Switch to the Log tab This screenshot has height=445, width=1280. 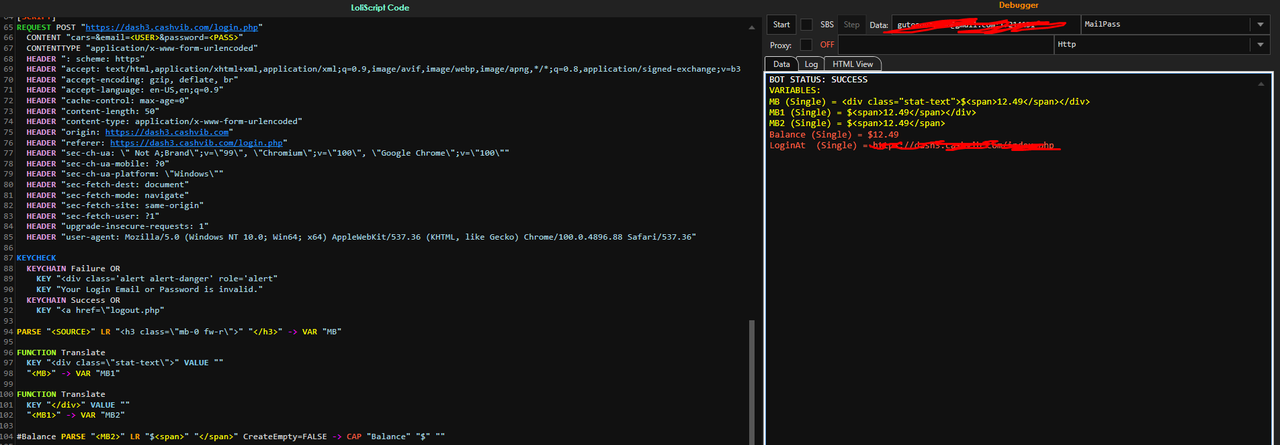tap(811, 64)
